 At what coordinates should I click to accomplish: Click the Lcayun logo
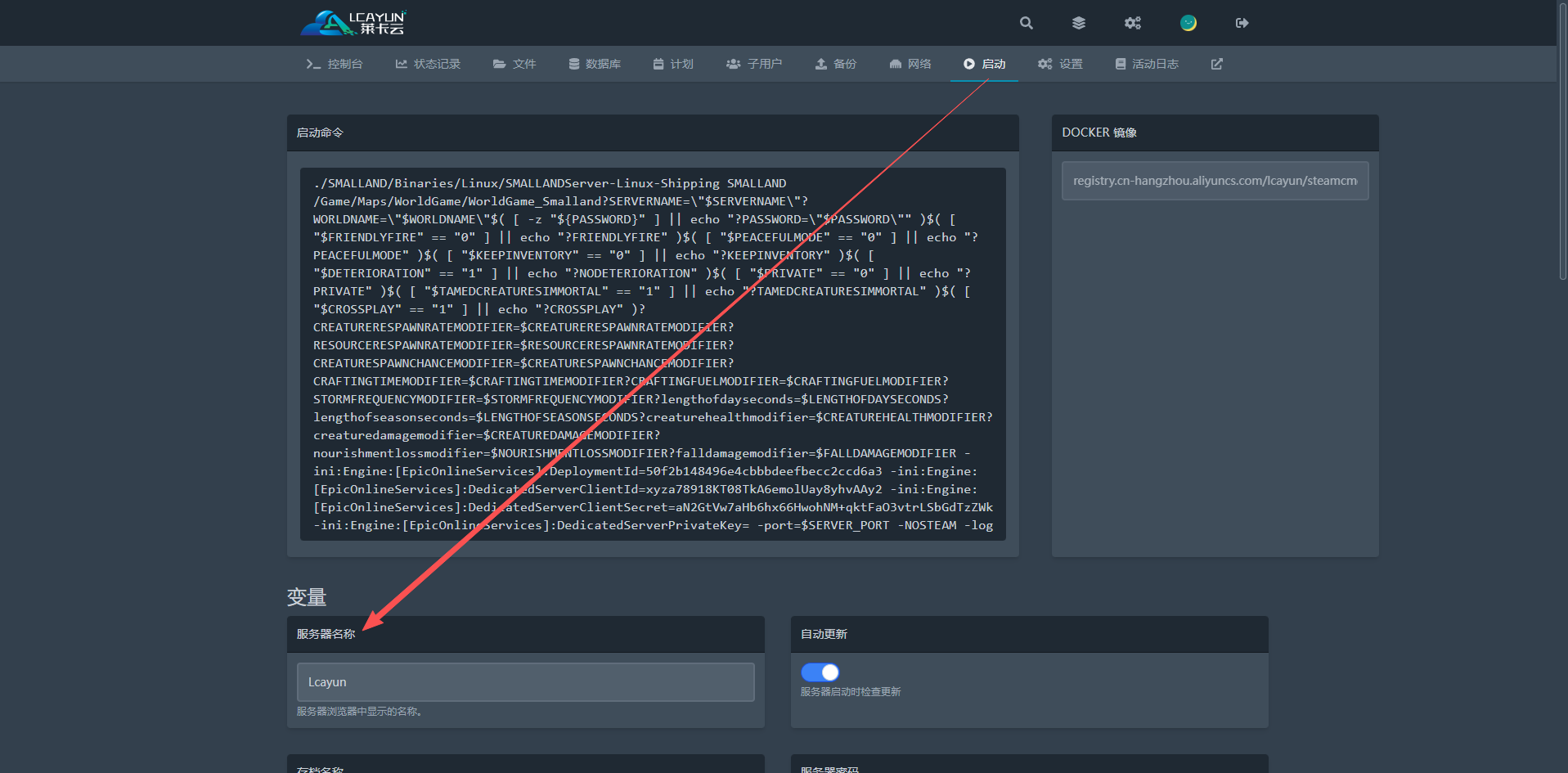pos(353,23)
